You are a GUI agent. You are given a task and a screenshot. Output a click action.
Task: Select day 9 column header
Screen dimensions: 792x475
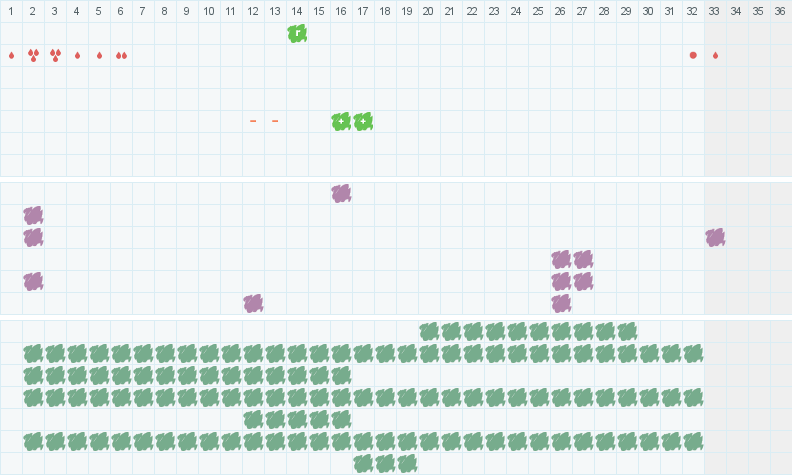pos(186,11)
